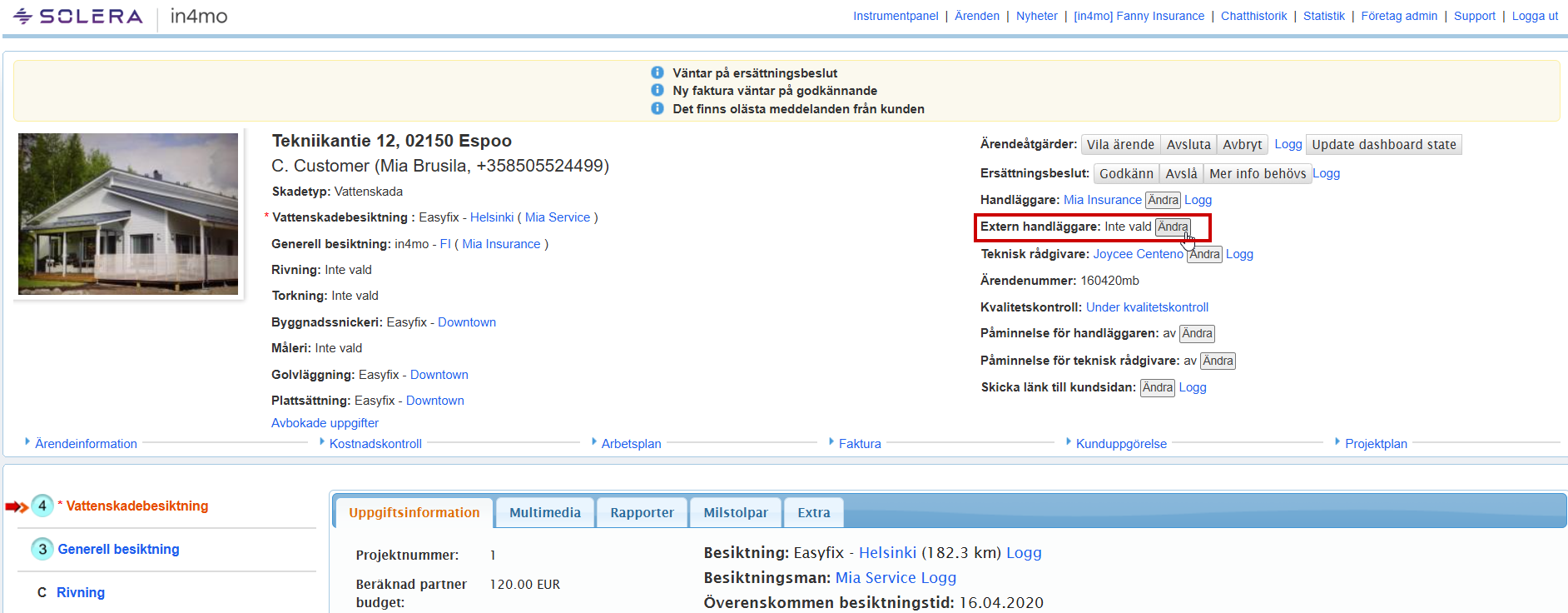Click the Solera logo

pyautogui.click(x=78, y=17)
